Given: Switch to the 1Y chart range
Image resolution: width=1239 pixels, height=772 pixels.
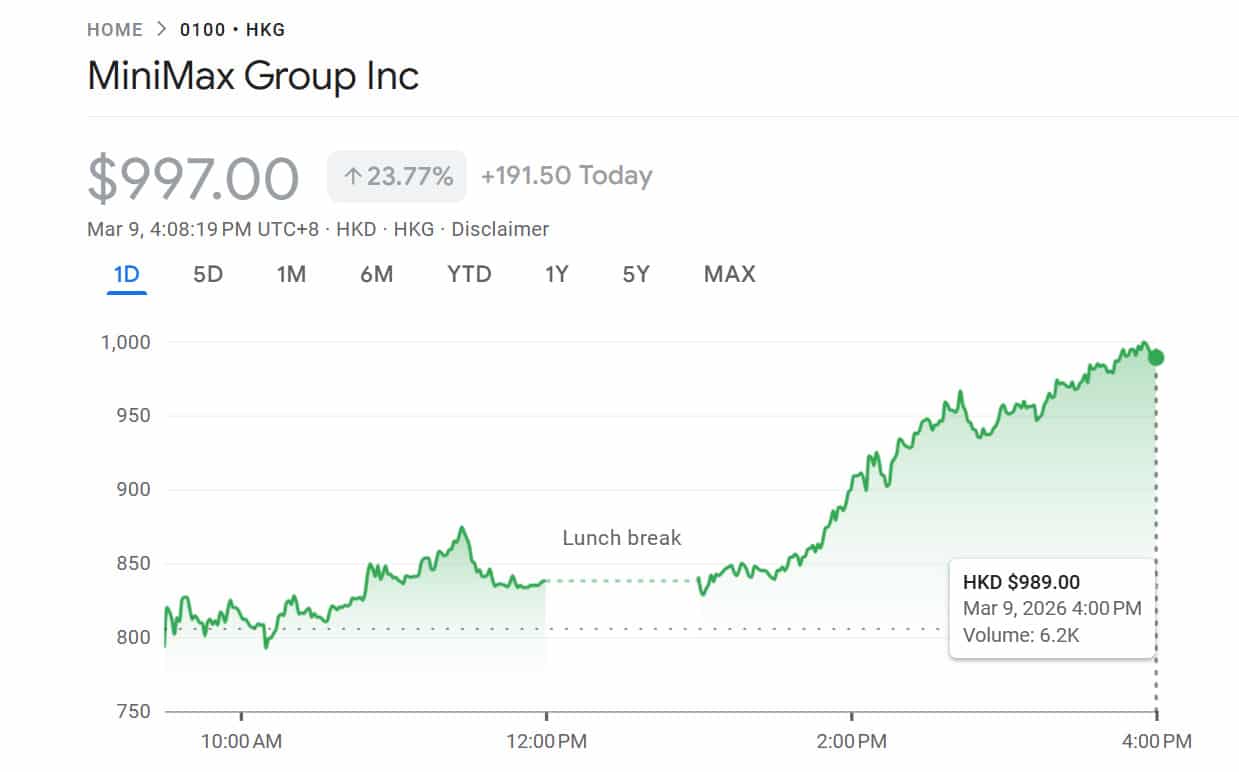Looking at the screenshot, I should click(557, 274).
